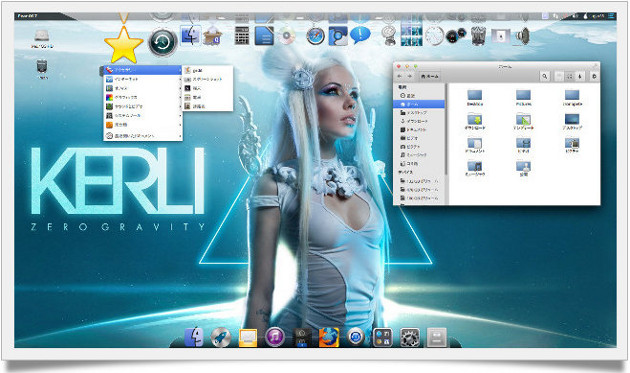Open the gear settings menu in file manager

pos(594,76)
